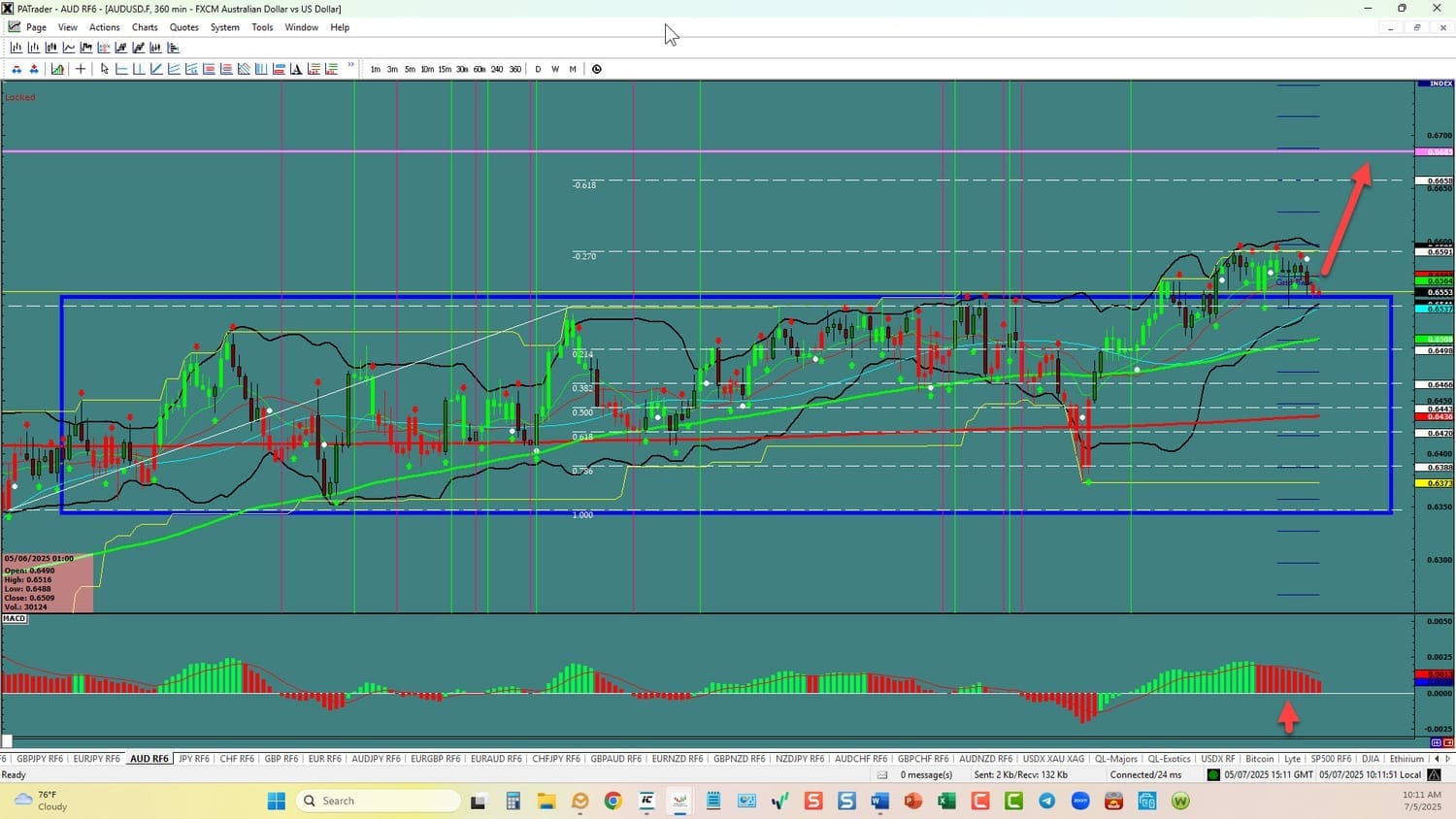
Task: Open the Charts menu
Action: click(145, 27)
